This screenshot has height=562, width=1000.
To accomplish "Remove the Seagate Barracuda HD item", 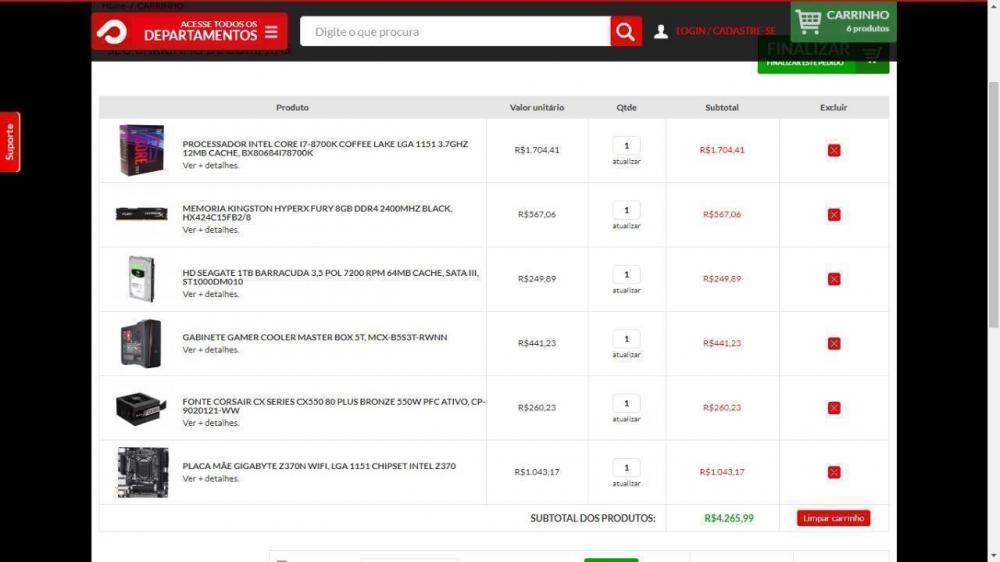I will (834, 279).
